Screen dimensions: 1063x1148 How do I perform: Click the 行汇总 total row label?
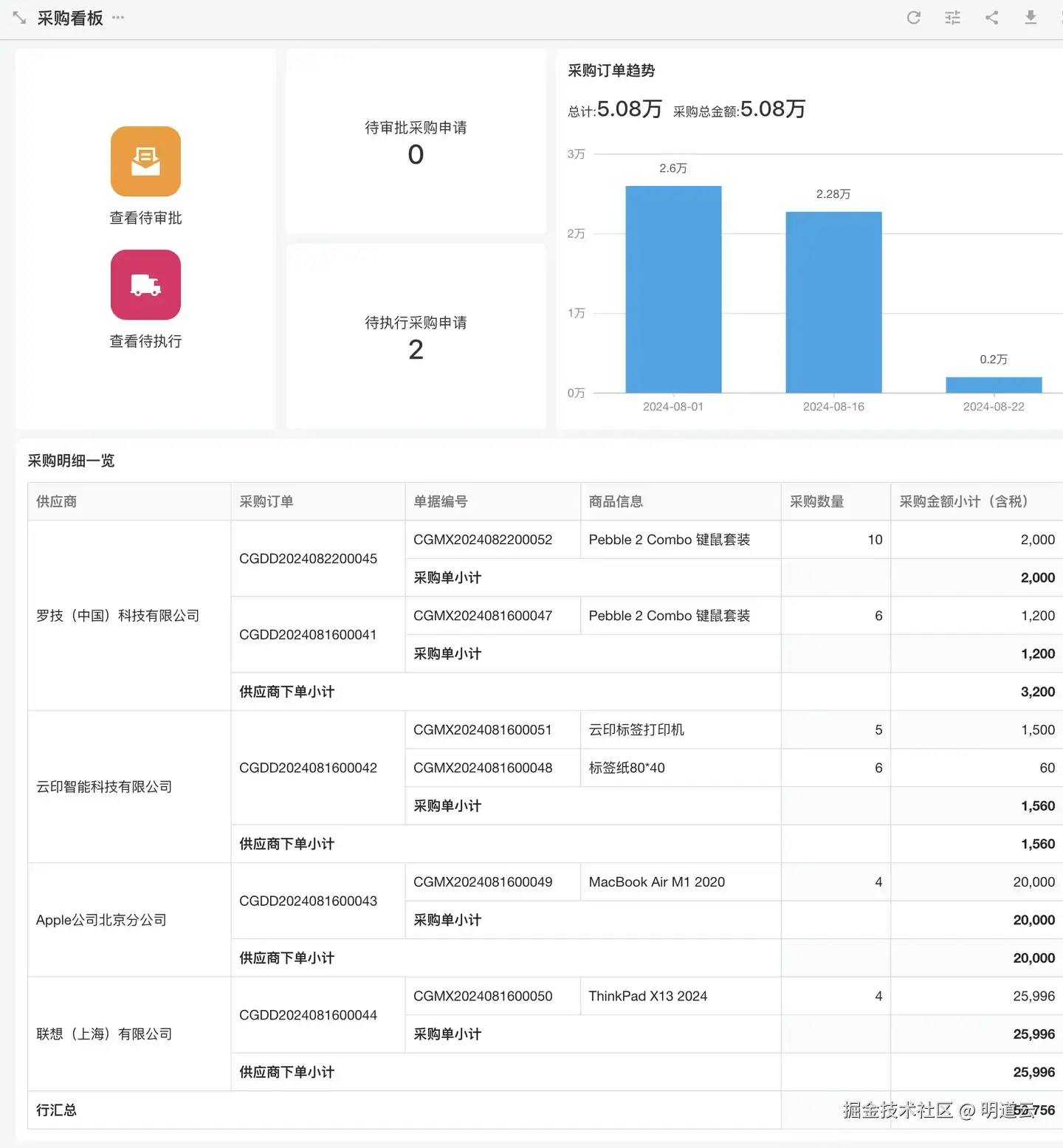[56, 1110]
